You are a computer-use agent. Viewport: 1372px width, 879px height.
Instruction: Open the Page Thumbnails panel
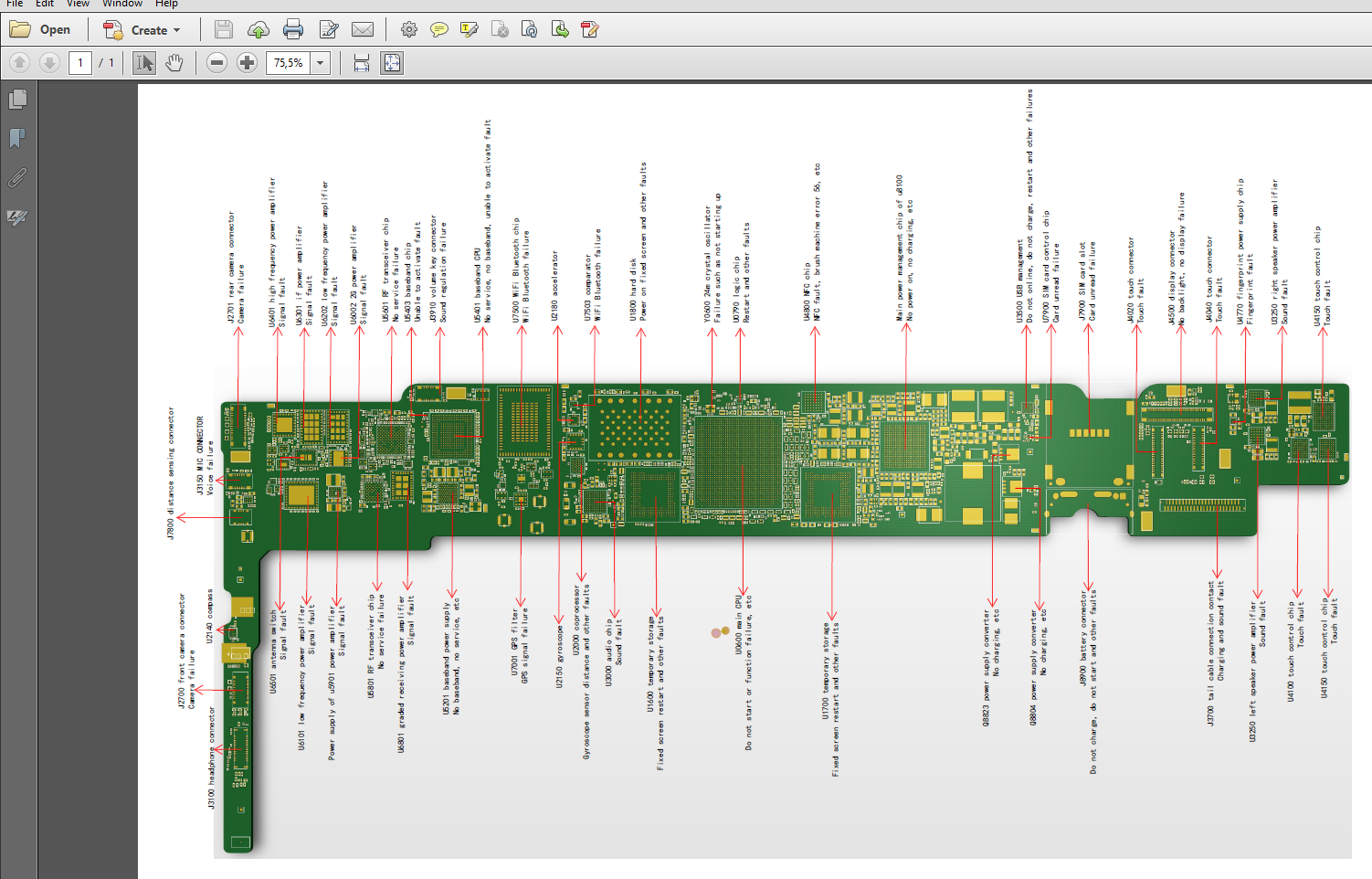[17, 99]
